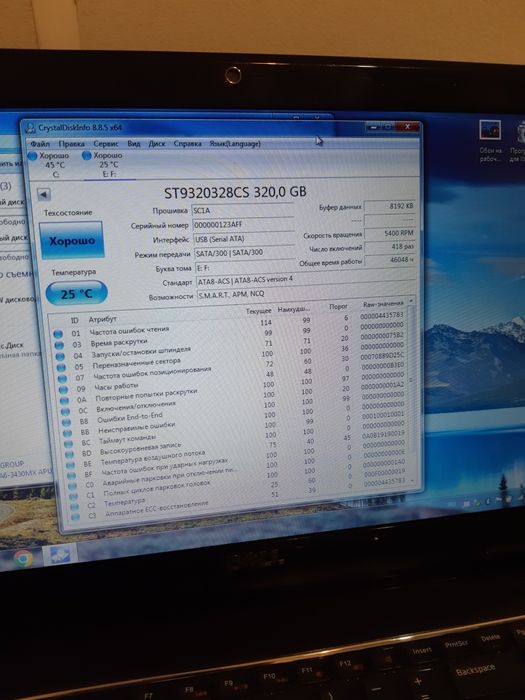Open Google Chrome from the taskbar

23,558
